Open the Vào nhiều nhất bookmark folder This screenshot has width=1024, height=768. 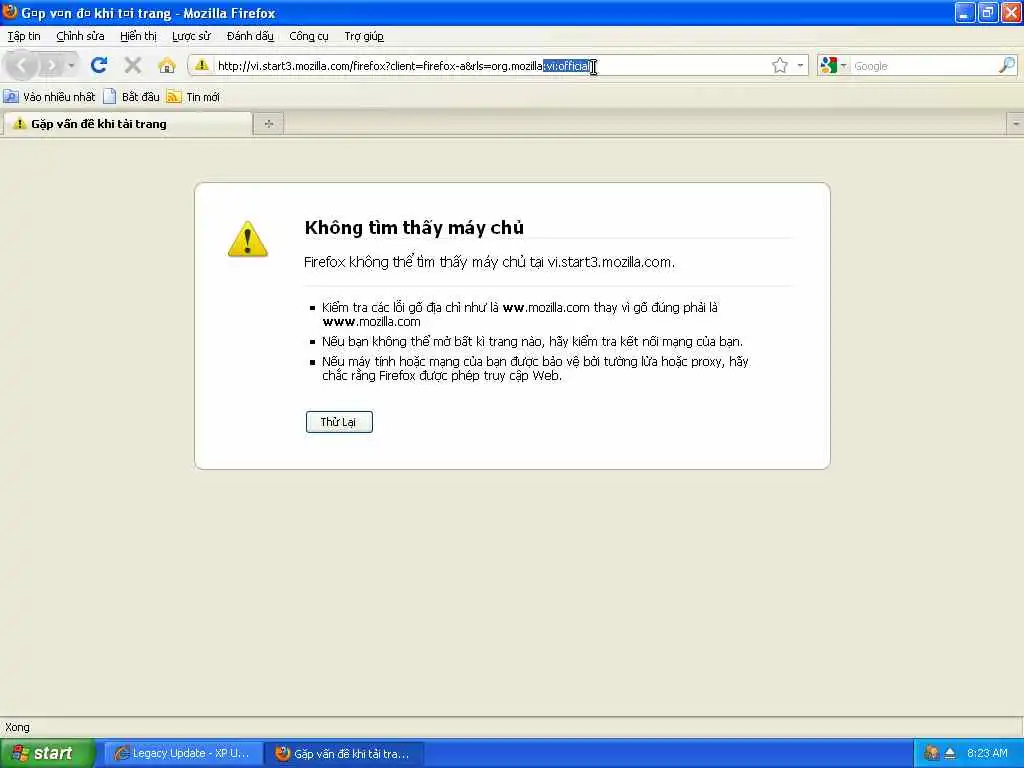[x=50, y=97]
